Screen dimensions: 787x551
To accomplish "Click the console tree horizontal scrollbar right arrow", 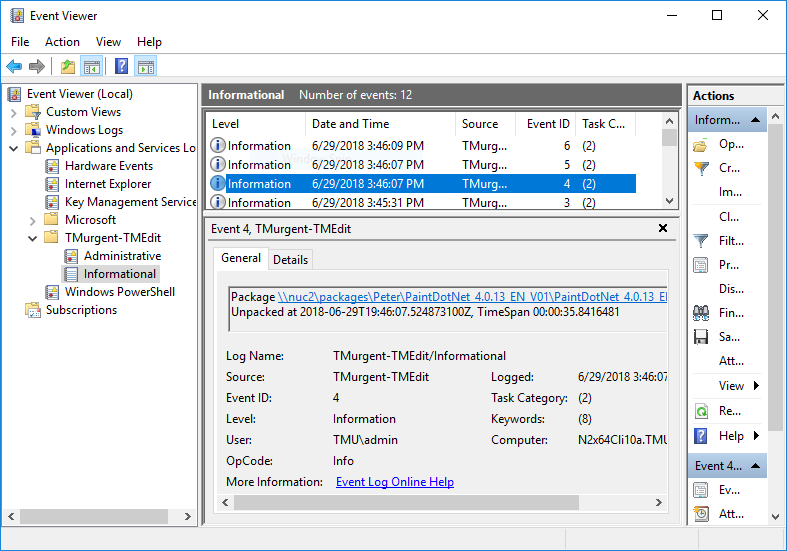I will pos(188,516).
